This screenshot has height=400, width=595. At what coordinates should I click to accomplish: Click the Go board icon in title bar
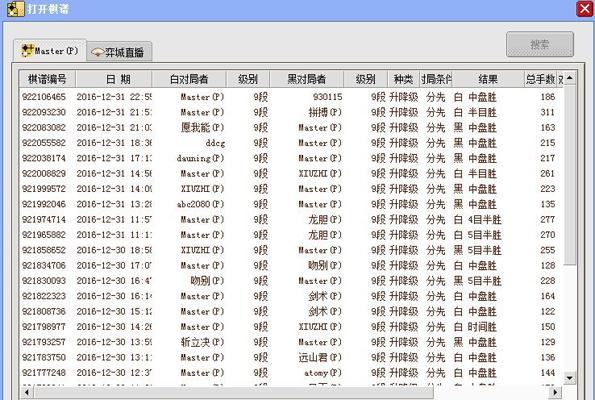(x=15, y=9)
